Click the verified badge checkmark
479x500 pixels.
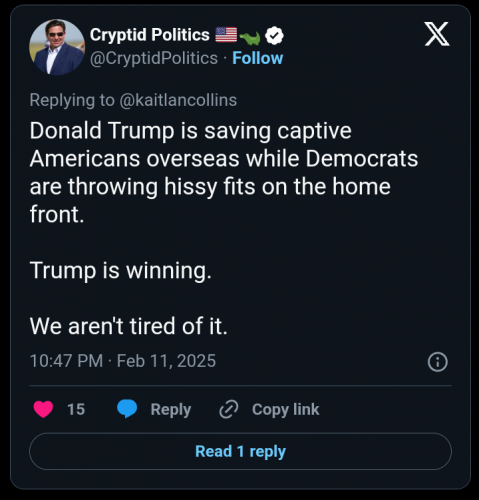tap(274, 36)
